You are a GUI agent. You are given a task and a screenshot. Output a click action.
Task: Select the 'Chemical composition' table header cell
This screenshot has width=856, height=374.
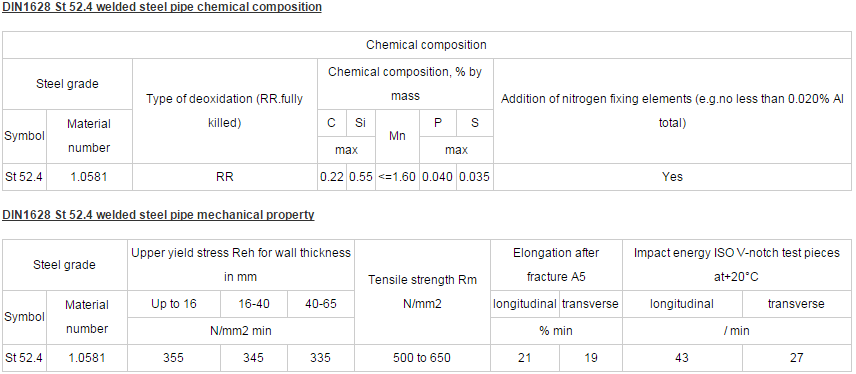coord(426,45)
